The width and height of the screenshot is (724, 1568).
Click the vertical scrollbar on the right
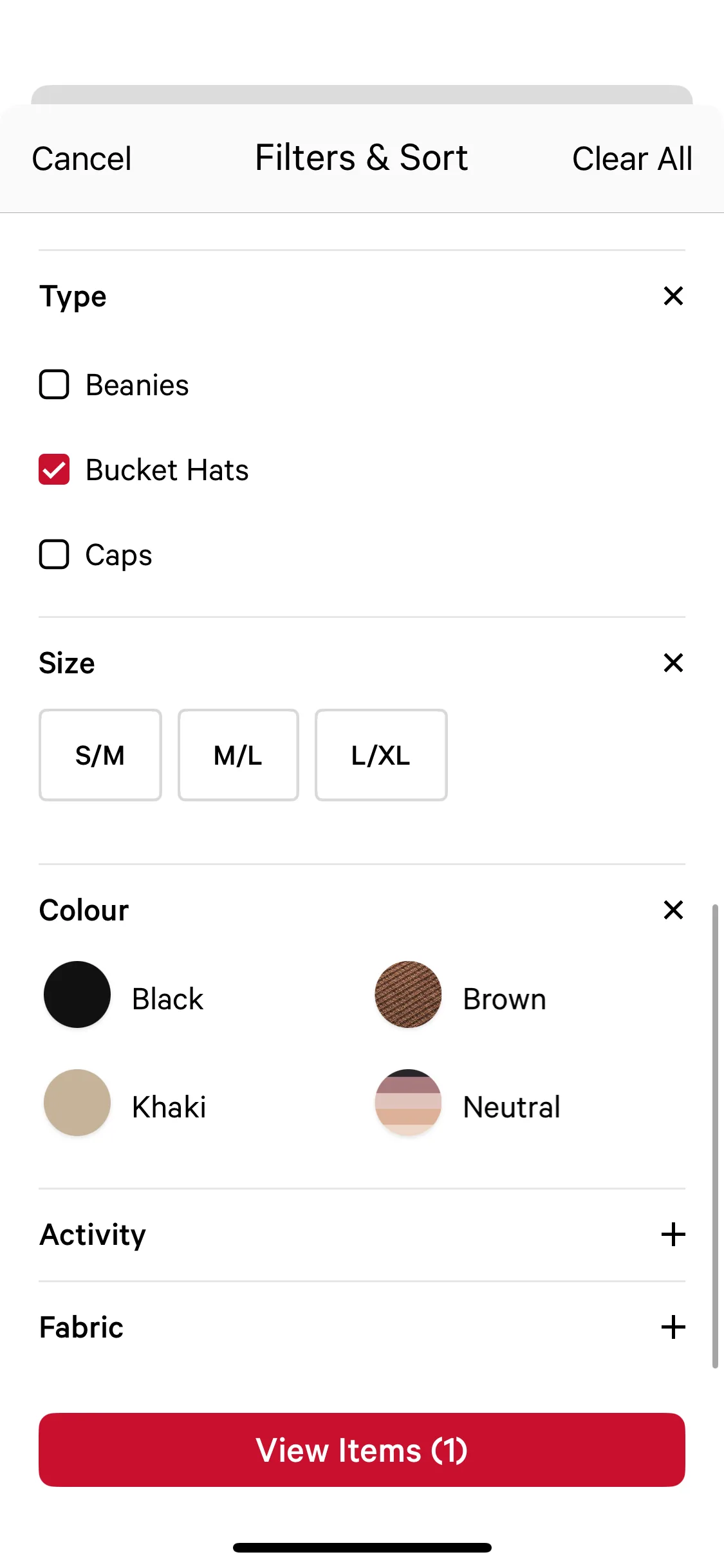pyautogui.click(x=714, y=1135)
